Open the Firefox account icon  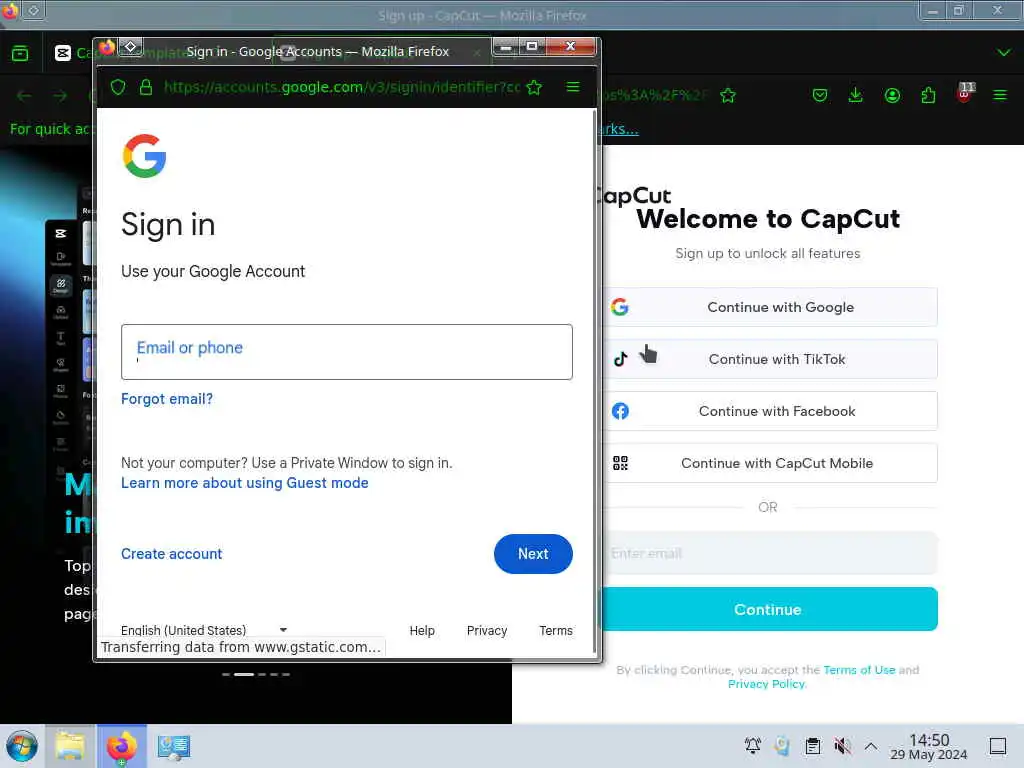click(x=892, y=96)
